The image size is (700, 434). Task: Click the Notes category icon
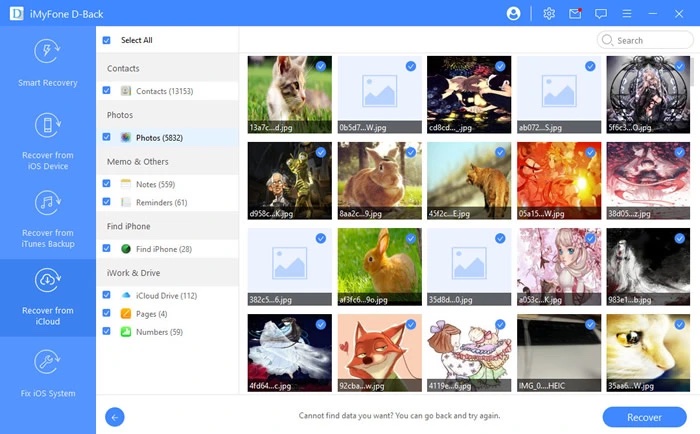[x=126, y=184]
